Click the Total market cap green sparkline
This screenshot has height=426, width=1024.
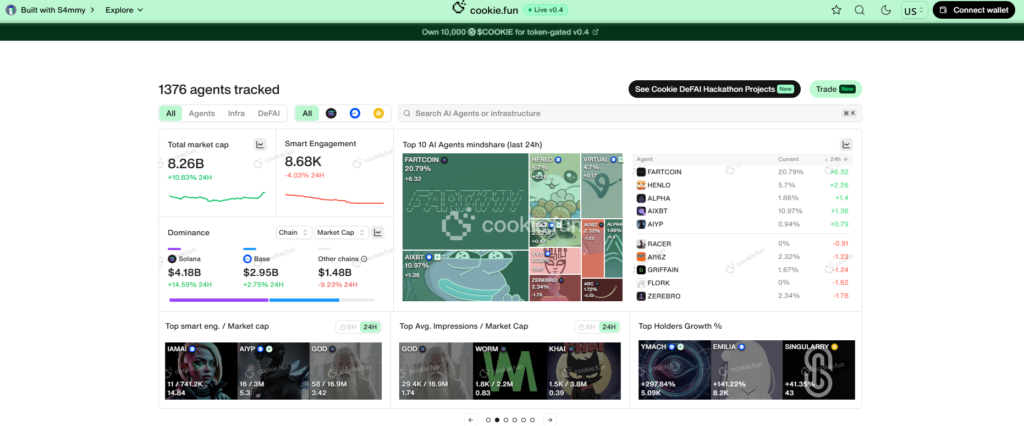(217, 196)
